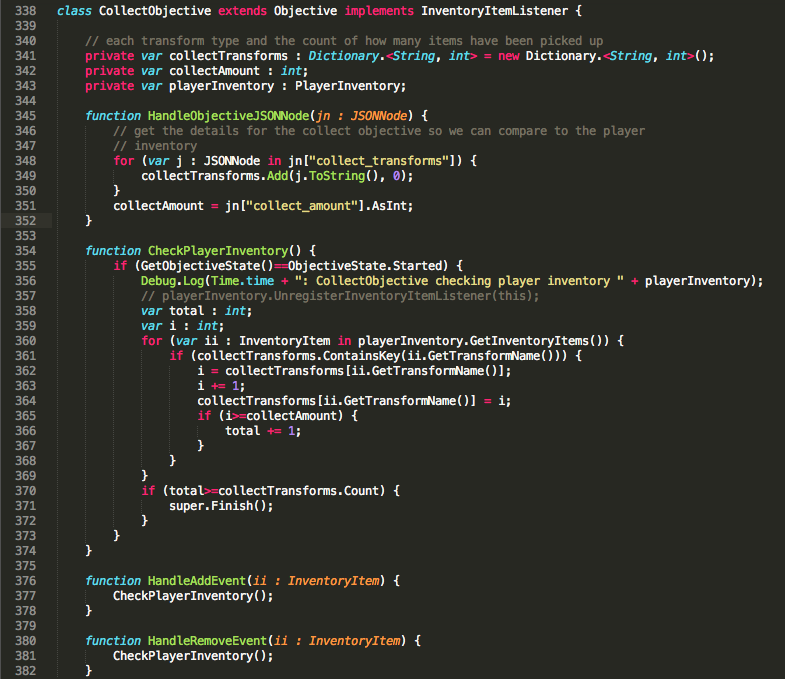Click 'GetObjectiveState()' on line 355
The height and width of the screenshot is (679, 785).
(207, 266)
